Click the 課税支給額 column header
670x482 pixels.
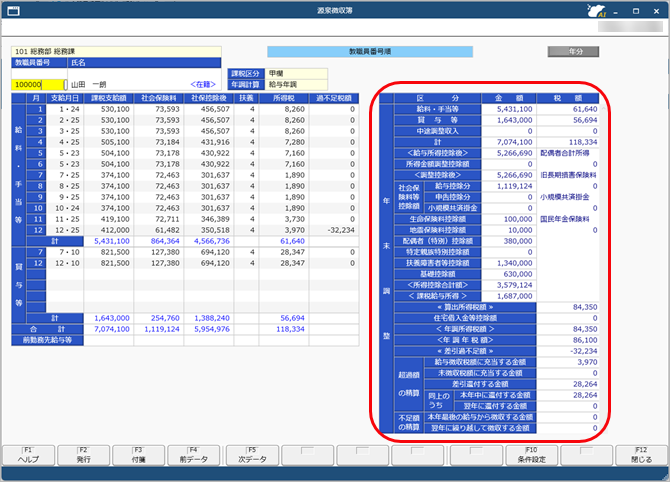pos(109,98)
